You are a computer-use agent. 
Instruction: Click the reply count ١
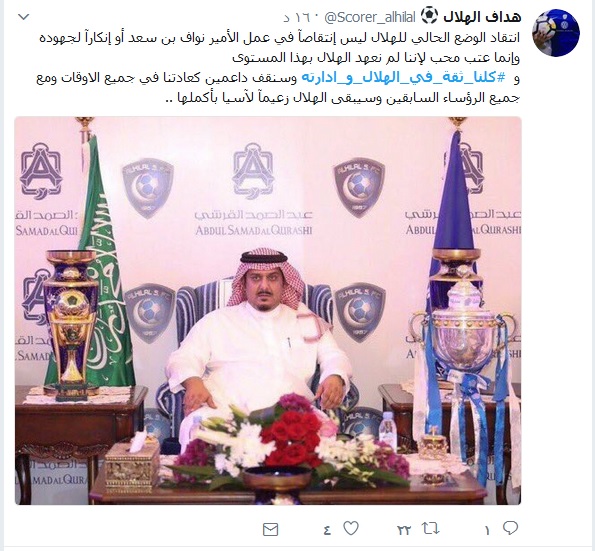[487, 530]
